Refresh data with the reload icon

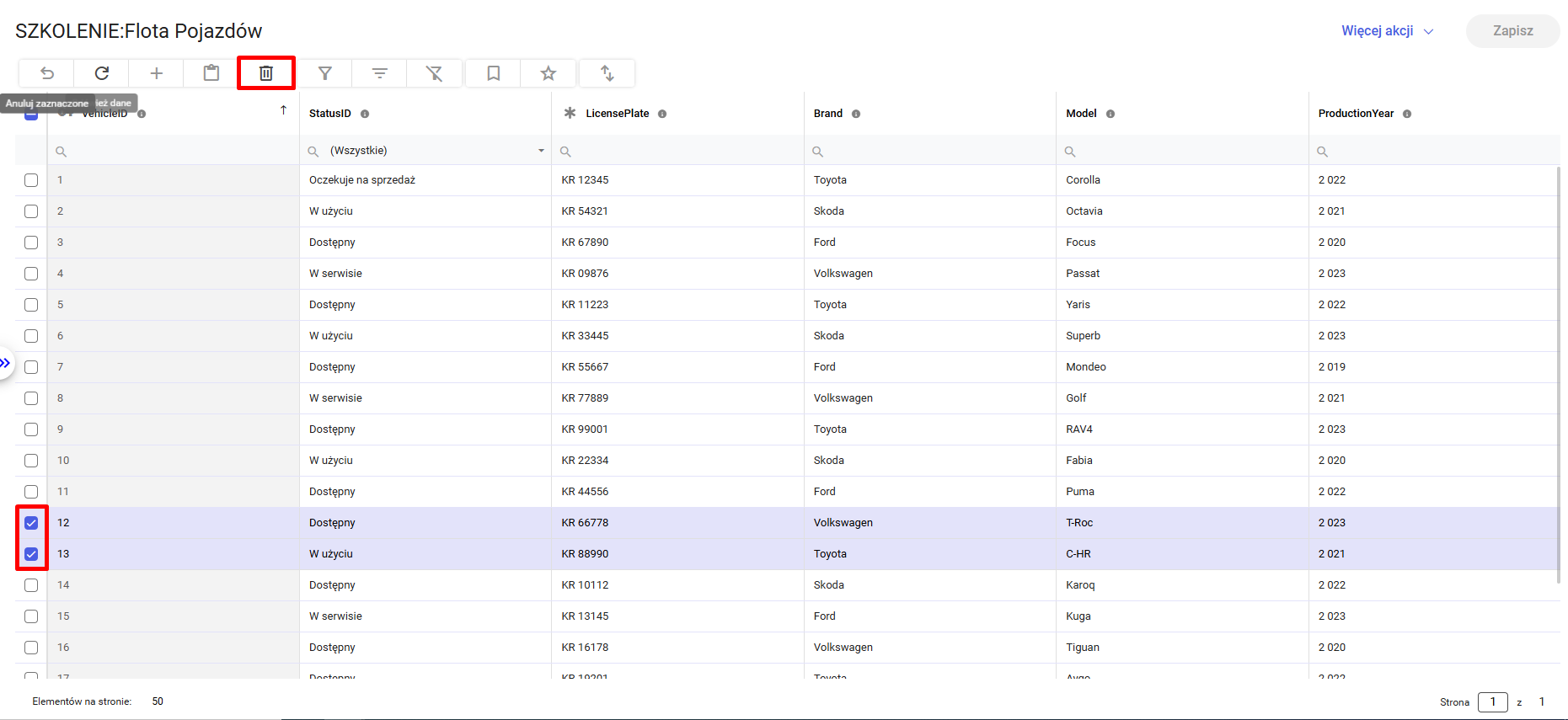(102, 73)
